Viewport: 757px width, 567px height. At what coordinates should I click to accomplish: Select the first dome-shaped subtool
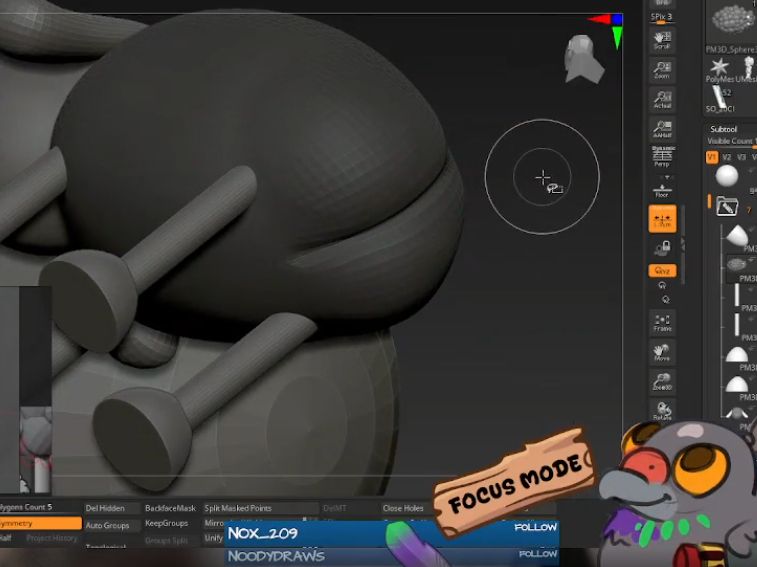coord(737,354)
